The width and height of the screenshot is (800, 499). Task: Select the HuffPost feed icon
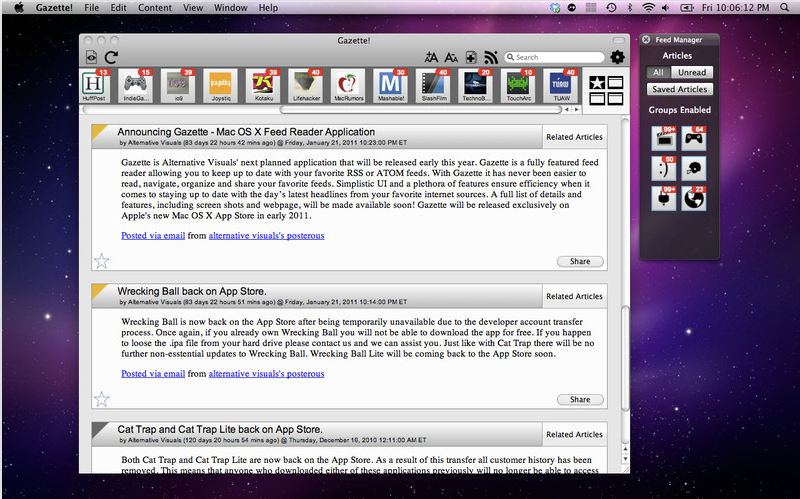point(94,86)
